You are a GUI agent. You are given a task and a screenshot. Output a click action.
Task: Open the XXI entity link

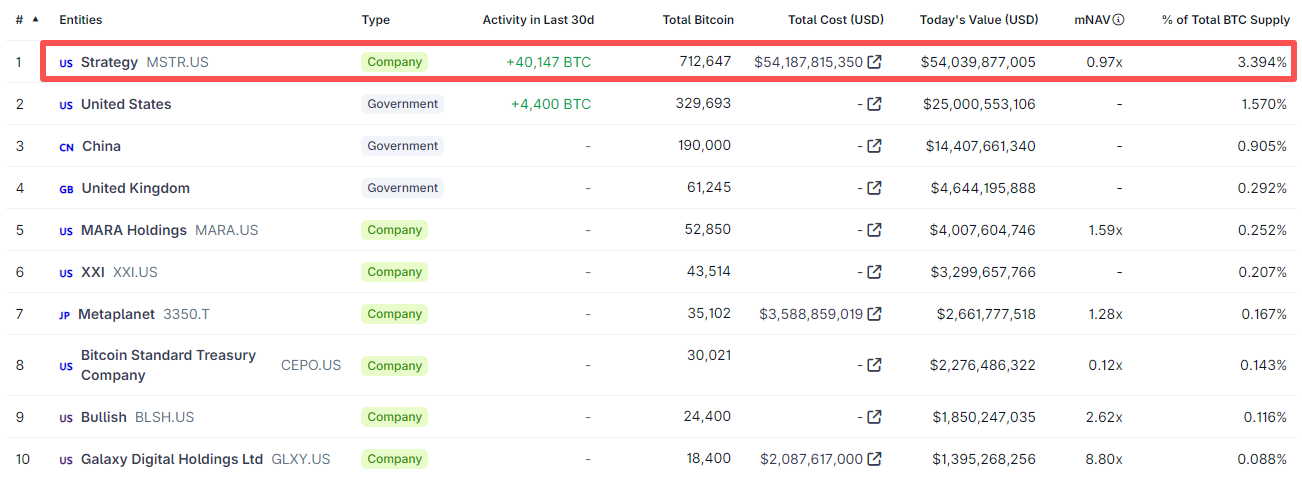pyautogui.click(x=93, y=272)
